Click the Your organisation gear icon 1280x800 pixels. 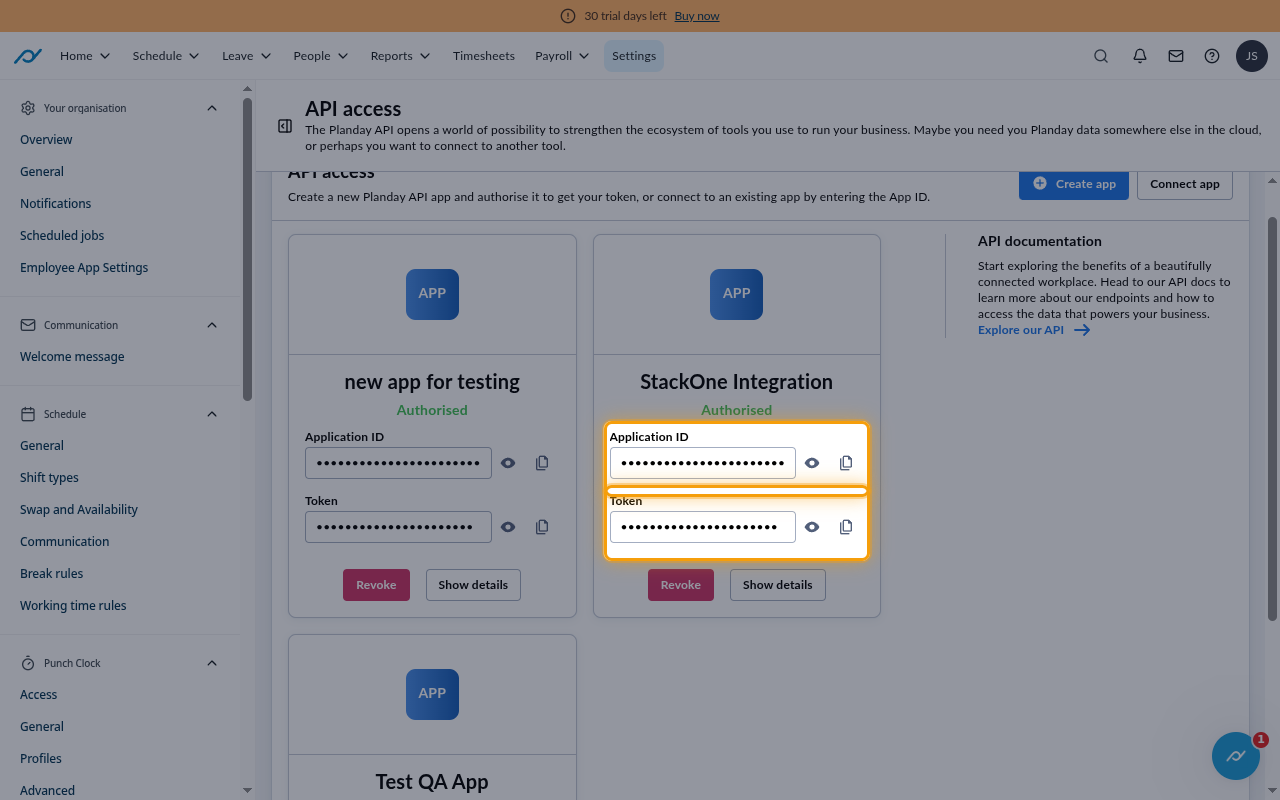pyautogui.click(x=28, y=108)
